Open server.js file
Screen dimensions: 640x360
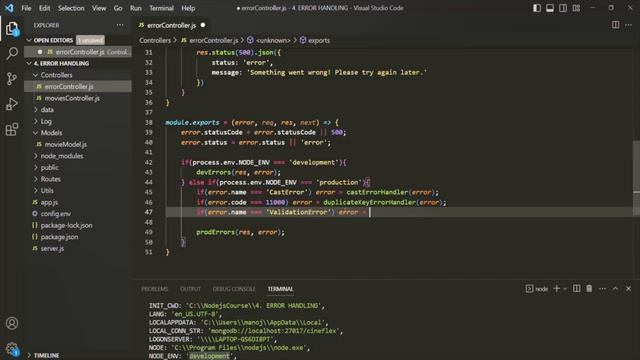coord(52,248)
